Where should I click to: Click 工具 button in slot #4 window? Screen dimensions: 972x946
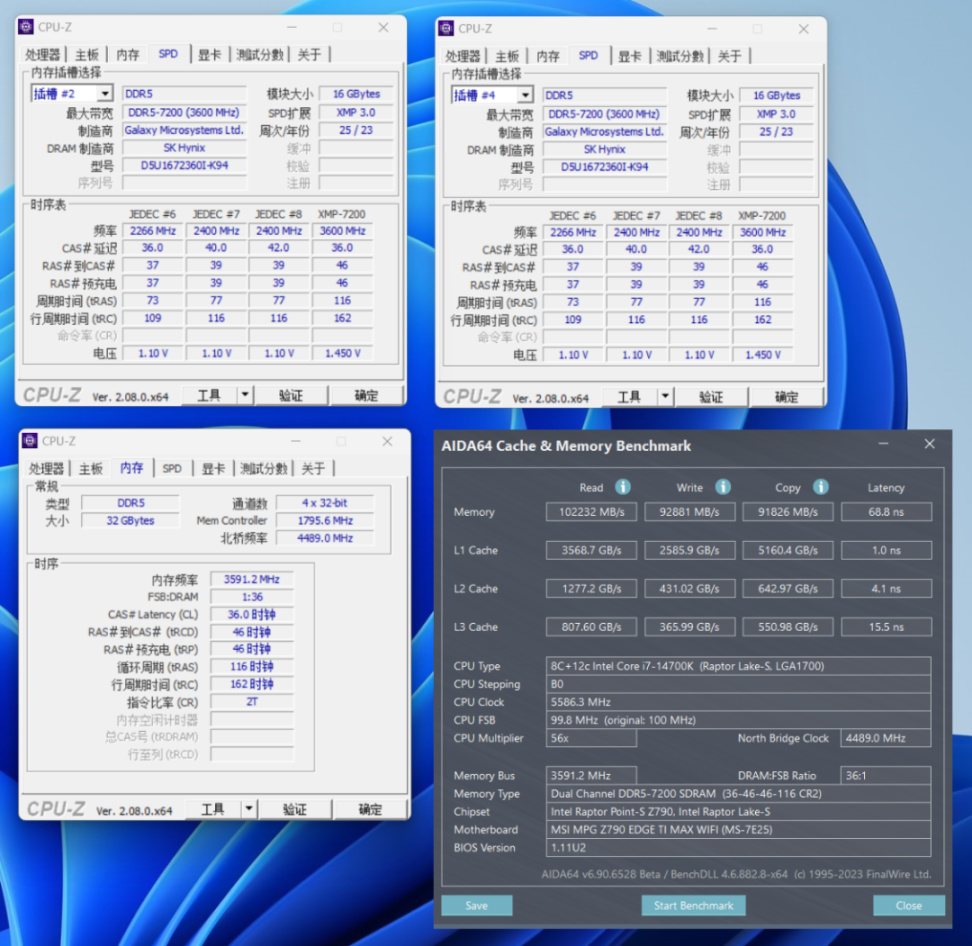[629, 396]
